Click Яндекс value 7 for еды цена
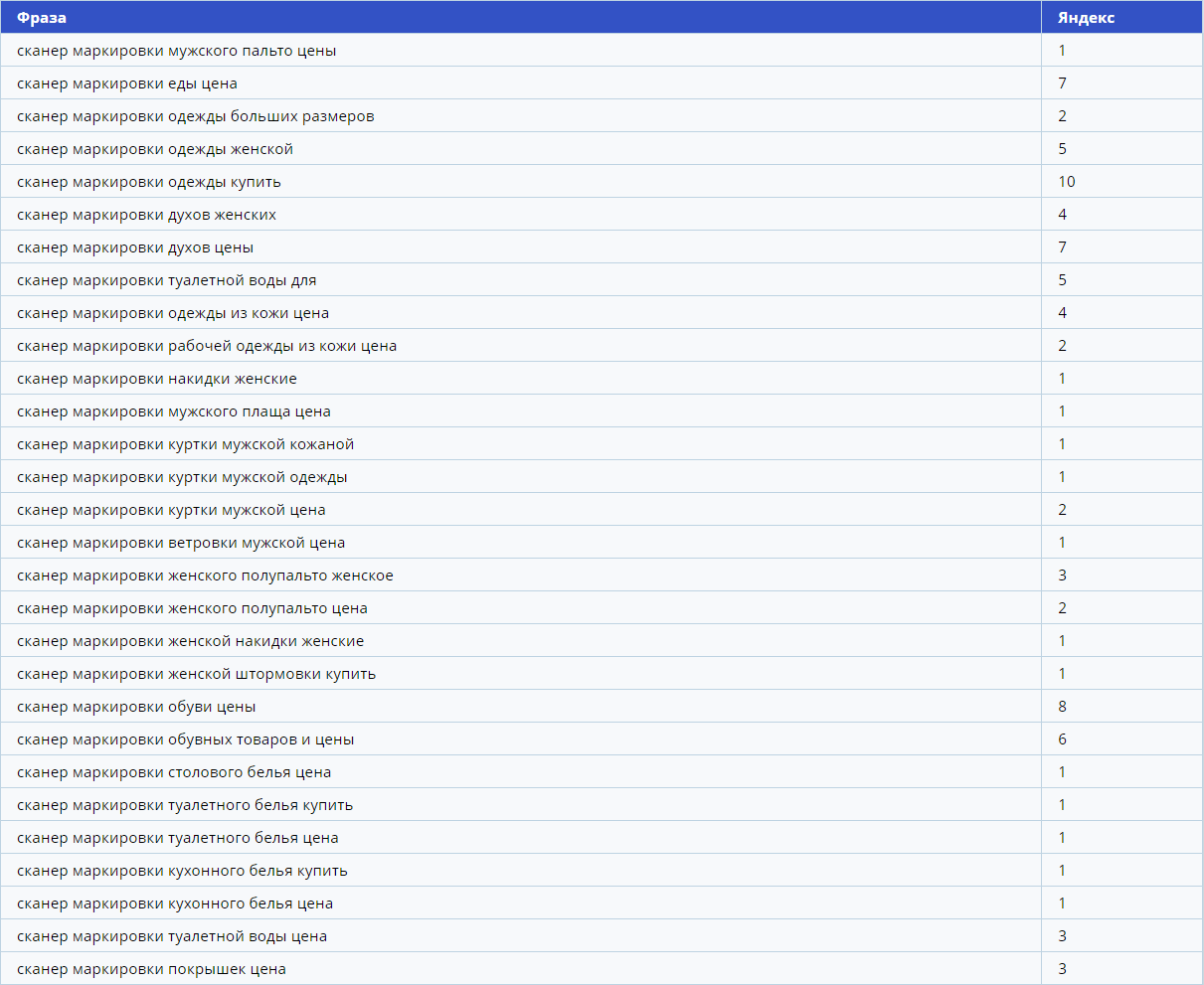 [1063, 83]
